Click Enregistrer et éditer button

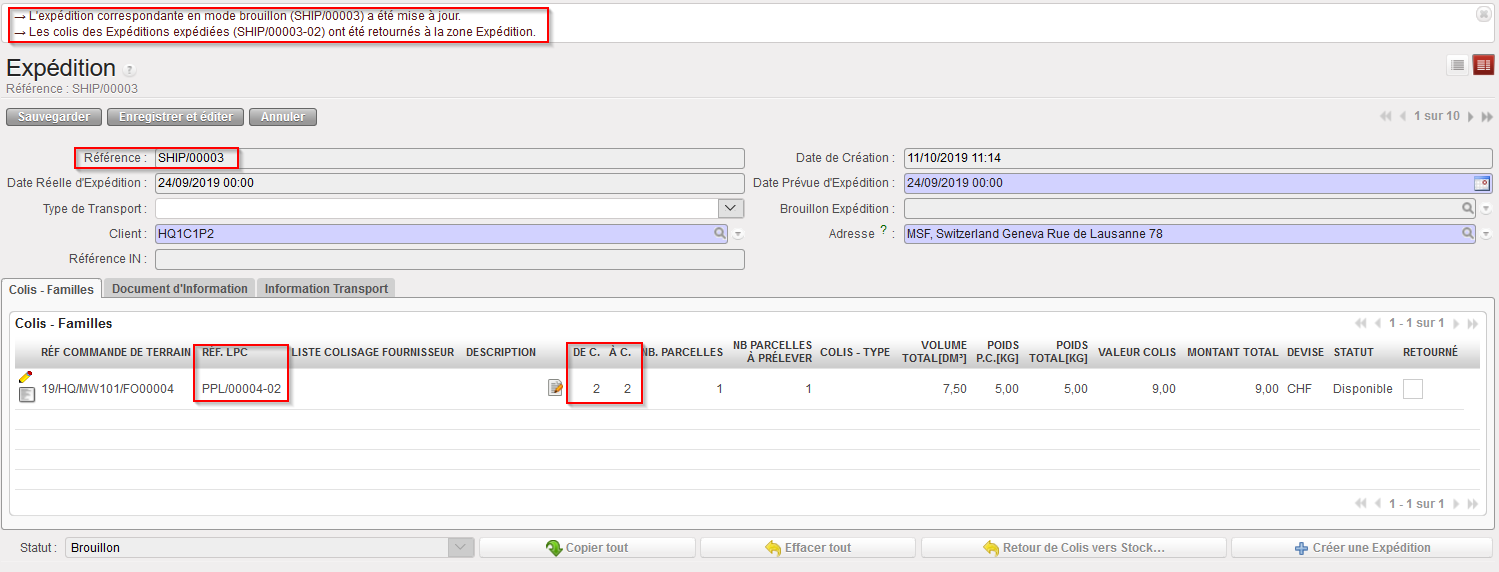pos(176,117)
